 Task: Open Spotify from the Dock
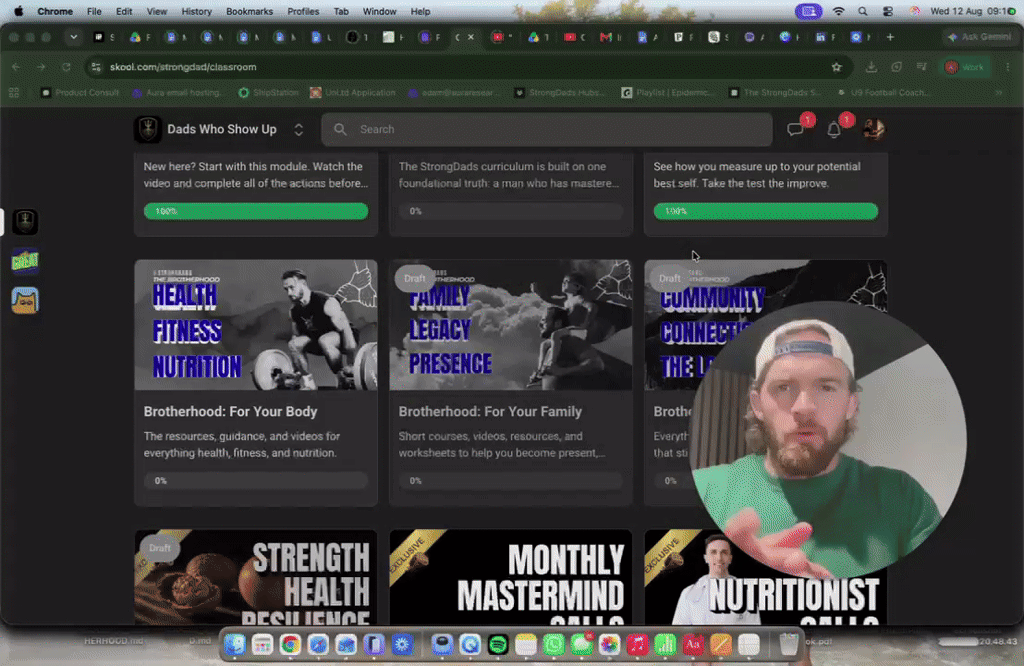[498, 645]
